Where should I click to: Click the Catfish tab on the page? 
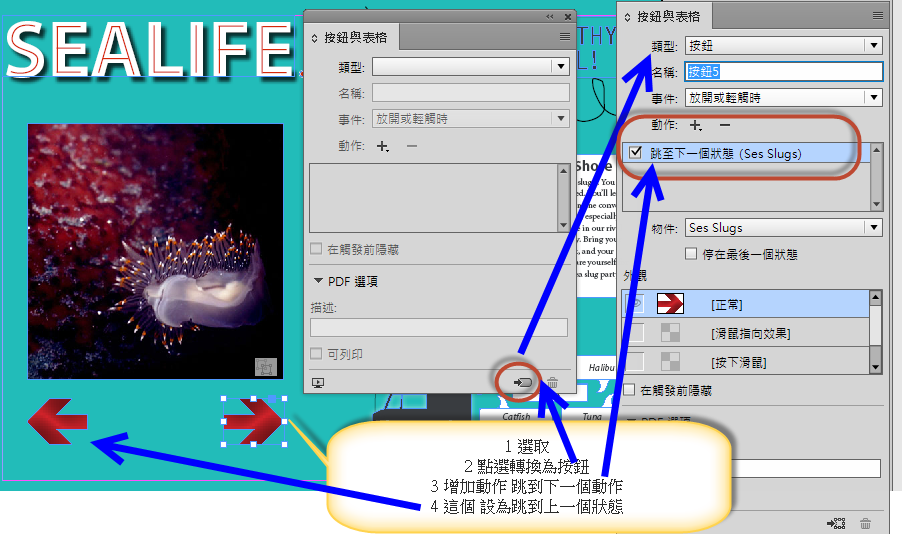tap(516, 416)
